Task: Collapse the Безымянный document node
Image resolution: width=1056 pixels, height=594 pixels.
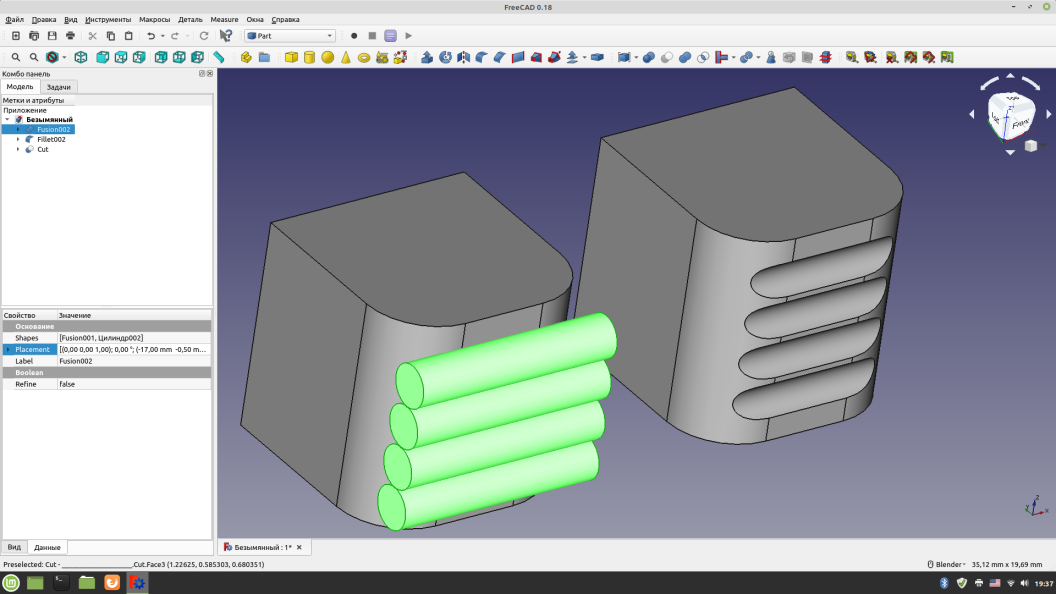Action: (x=7, y=119)
